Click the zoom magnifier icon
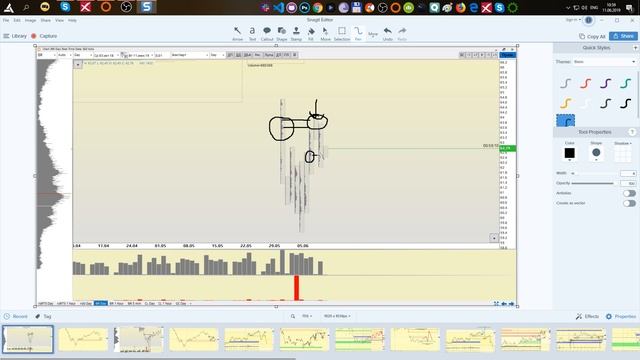Screen dimensions: 640x360 pyautogui.click(x=293, y=316)
